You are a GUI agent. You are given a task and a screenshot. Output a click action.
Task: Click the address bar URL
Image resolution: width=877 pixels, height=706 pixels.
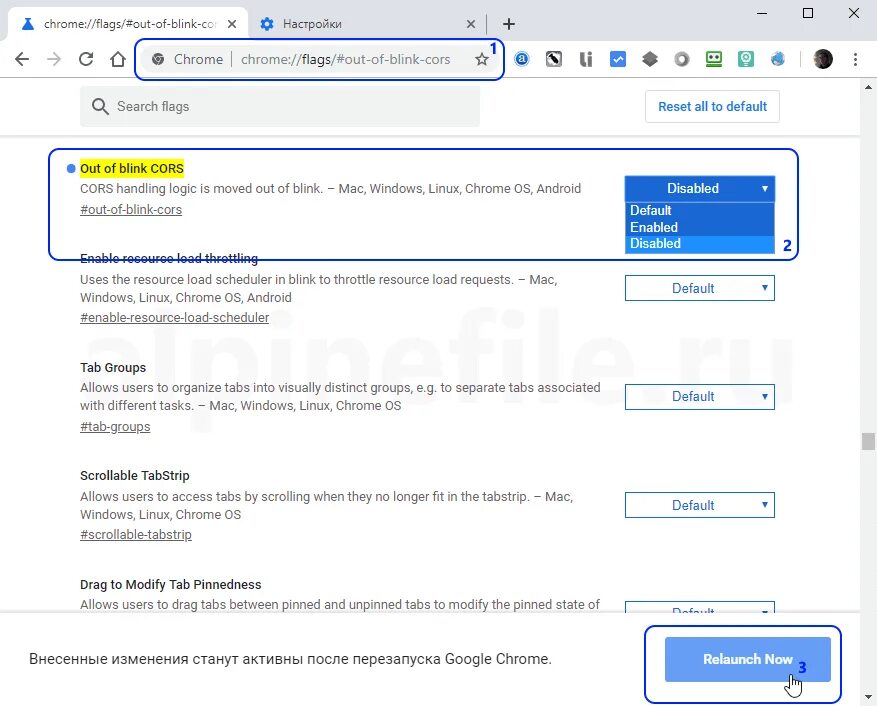(345, 59)
